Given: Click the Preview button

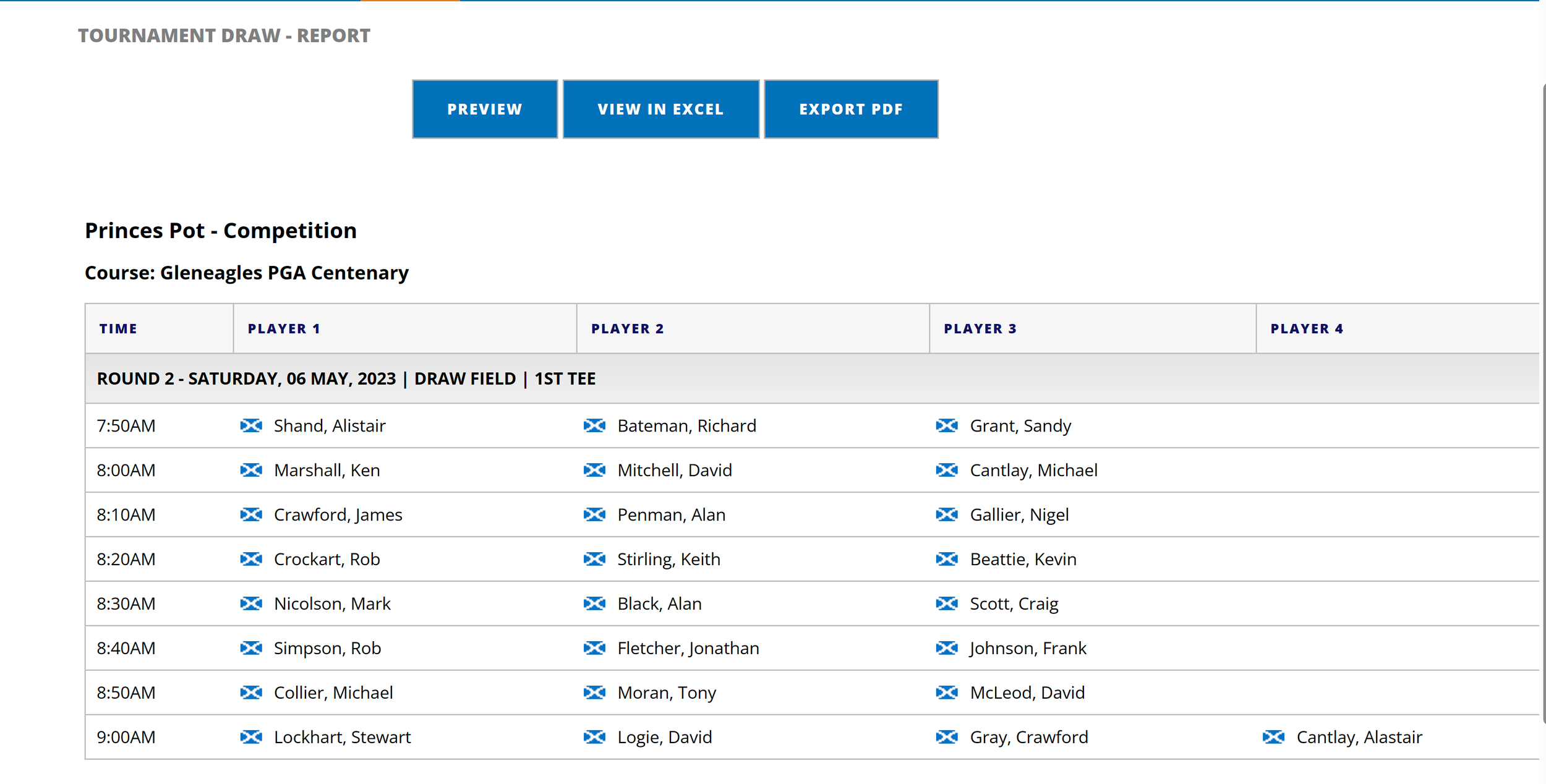Looking at the screenshot, I should [485, 109].
